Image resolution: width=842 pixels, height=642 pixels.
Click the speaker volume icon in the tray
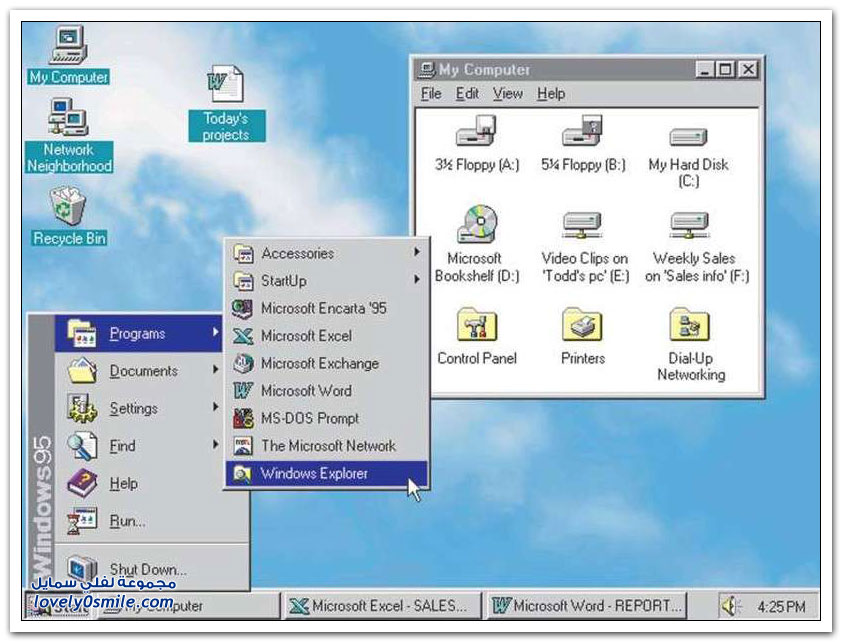tap(731, 606)
